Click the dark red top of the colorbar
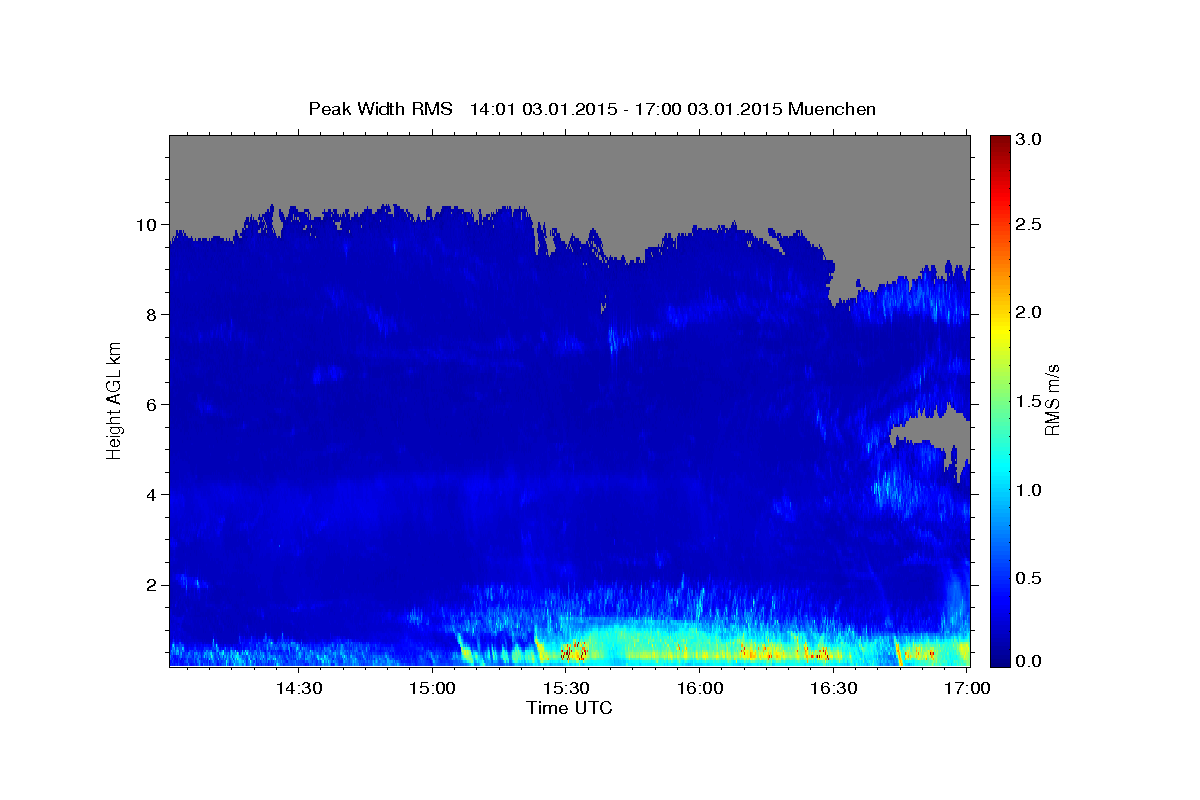The width and height of the screenshot is (1200, 800). [x=1000, y=142]
